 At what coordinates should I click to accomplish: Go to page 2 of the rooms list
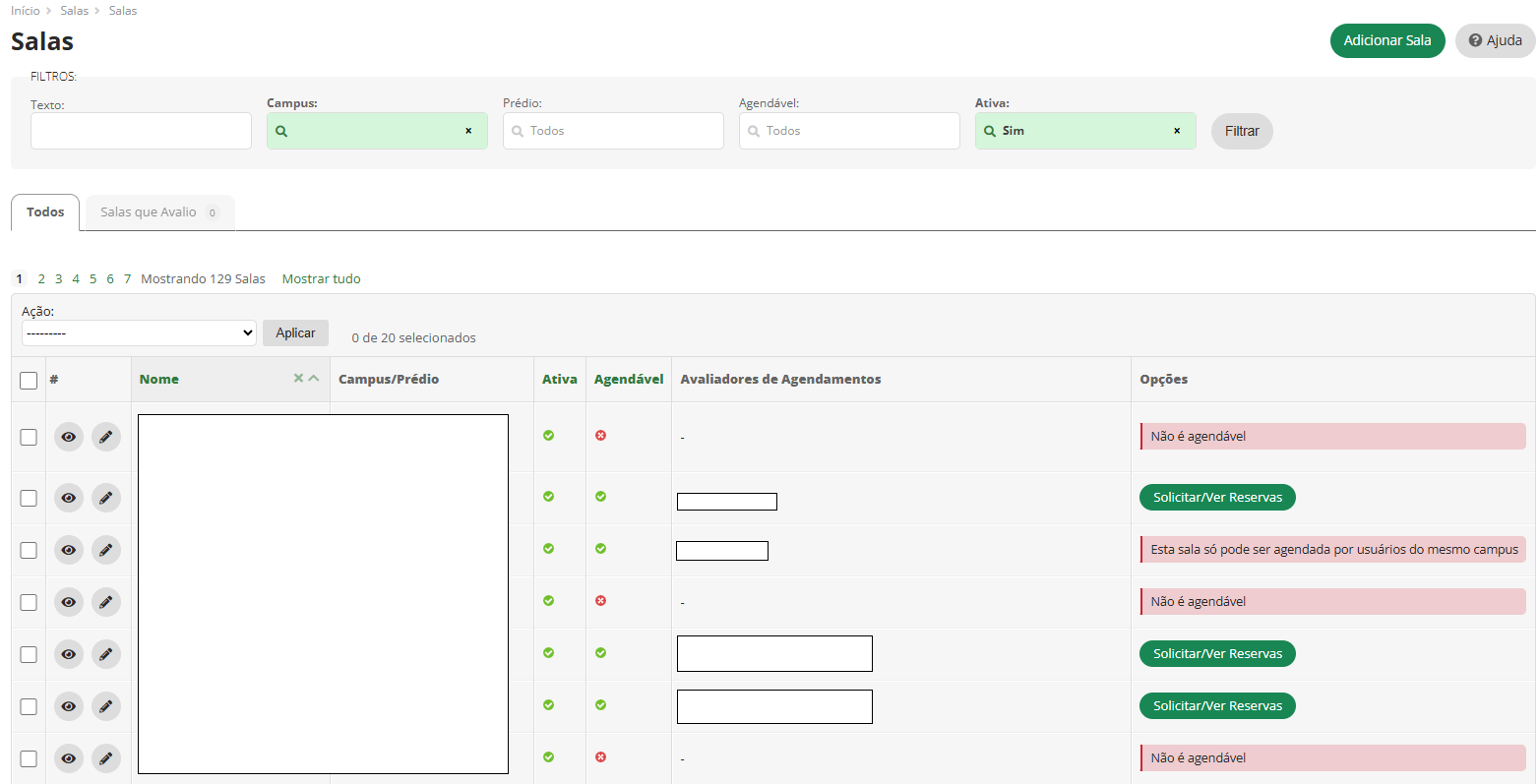pos(41,278)
